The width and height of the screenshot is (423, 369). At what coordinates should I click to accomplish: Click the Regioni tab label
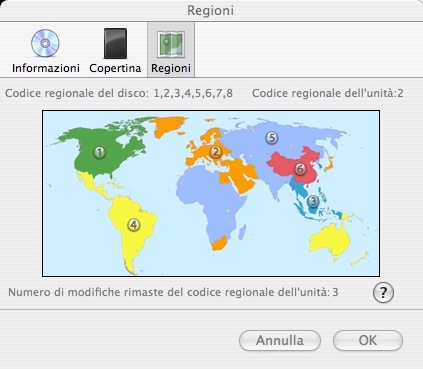(x=171, y=68)
